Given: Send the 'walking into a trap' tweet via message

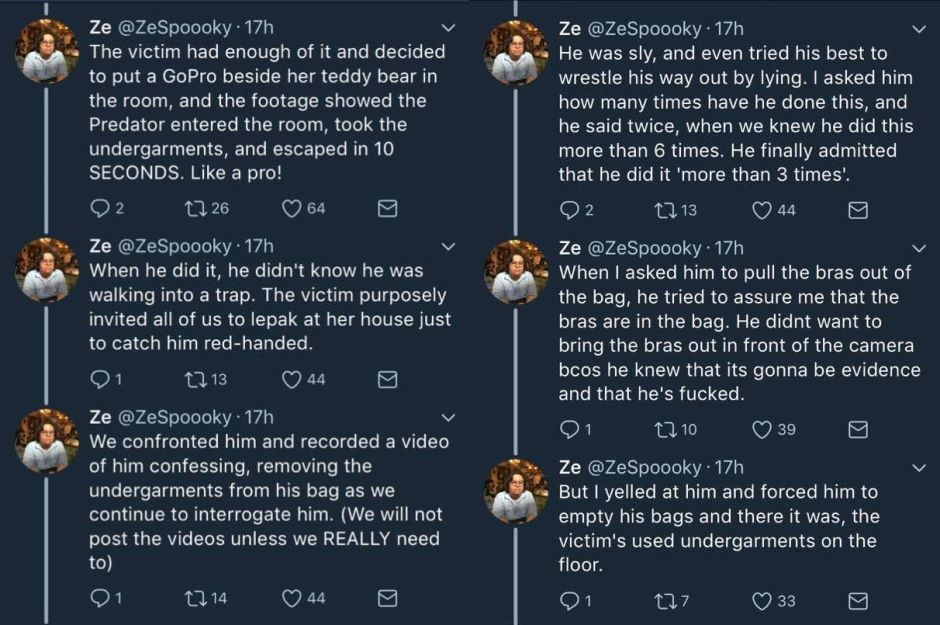Looking at the screenshot, I should point(387,379).
